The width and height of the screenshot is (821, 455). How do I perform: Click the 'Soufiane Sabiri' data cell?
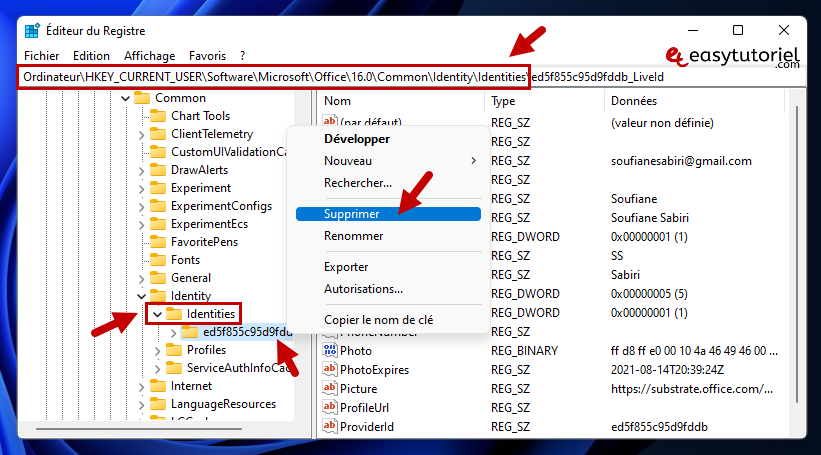pos(649,217)
